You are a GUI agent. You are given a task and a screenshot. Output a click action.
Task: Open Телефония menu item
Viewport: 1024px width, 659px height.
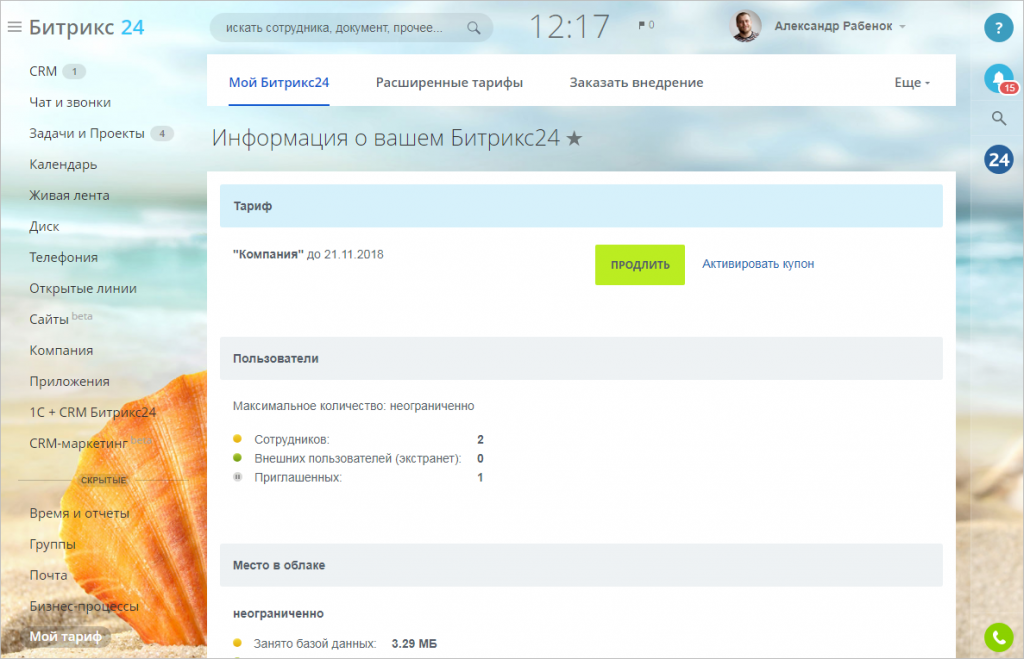coord(63,257)
